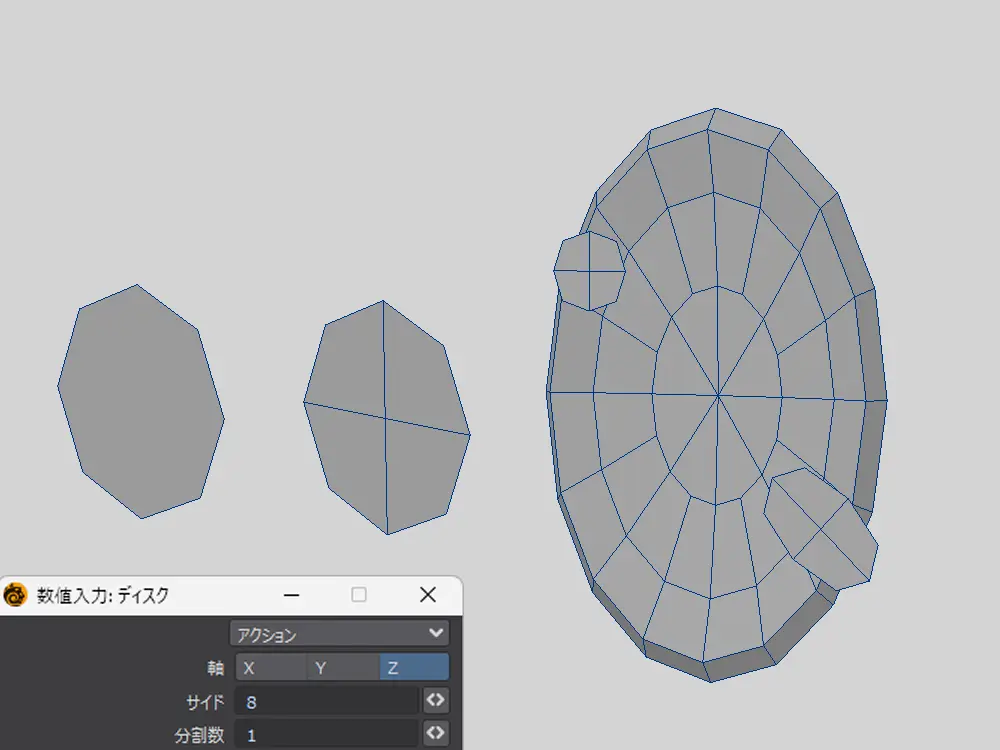
Task: Close the 数値入力: ディスク dialog
Action: pyautogui.click(x=428, y=595)
